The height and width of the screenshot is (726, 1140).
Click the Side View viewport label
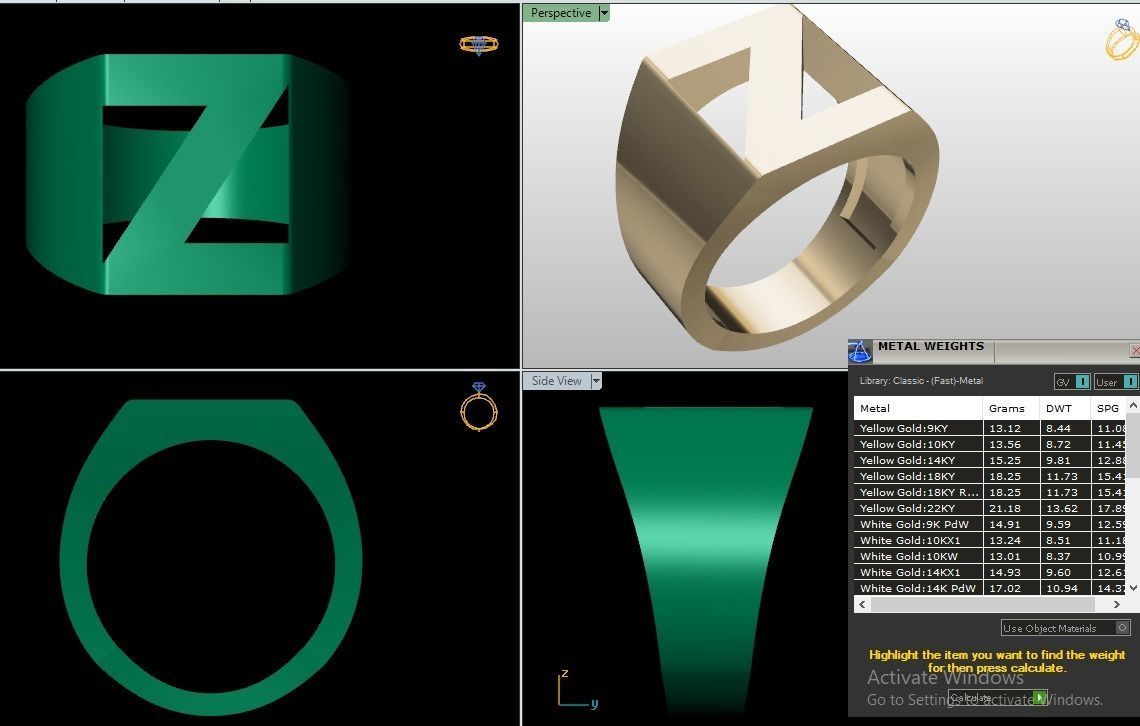[x=556, y=381]
